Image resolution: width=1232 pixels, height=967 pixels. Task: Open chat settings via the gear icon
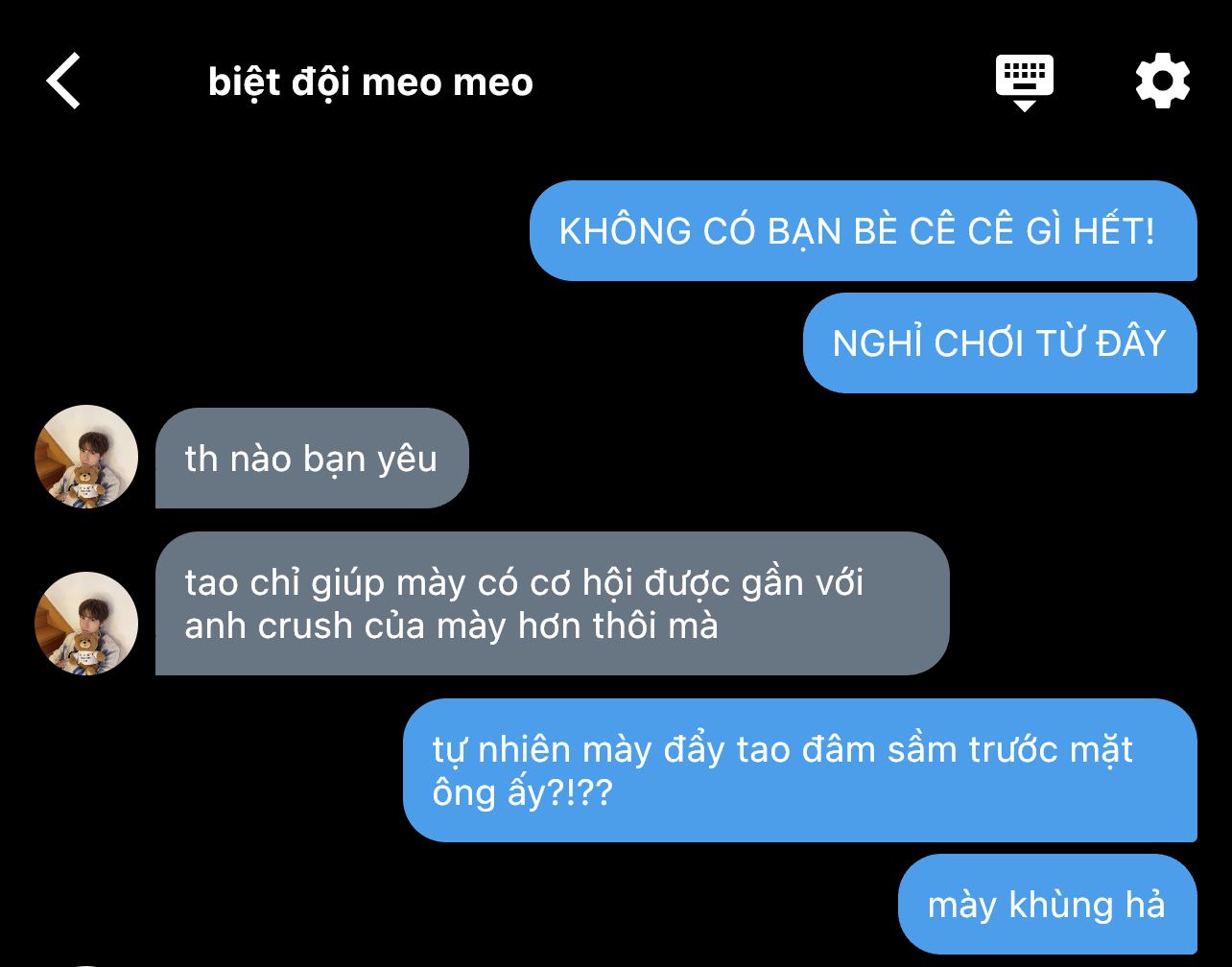1163,82
